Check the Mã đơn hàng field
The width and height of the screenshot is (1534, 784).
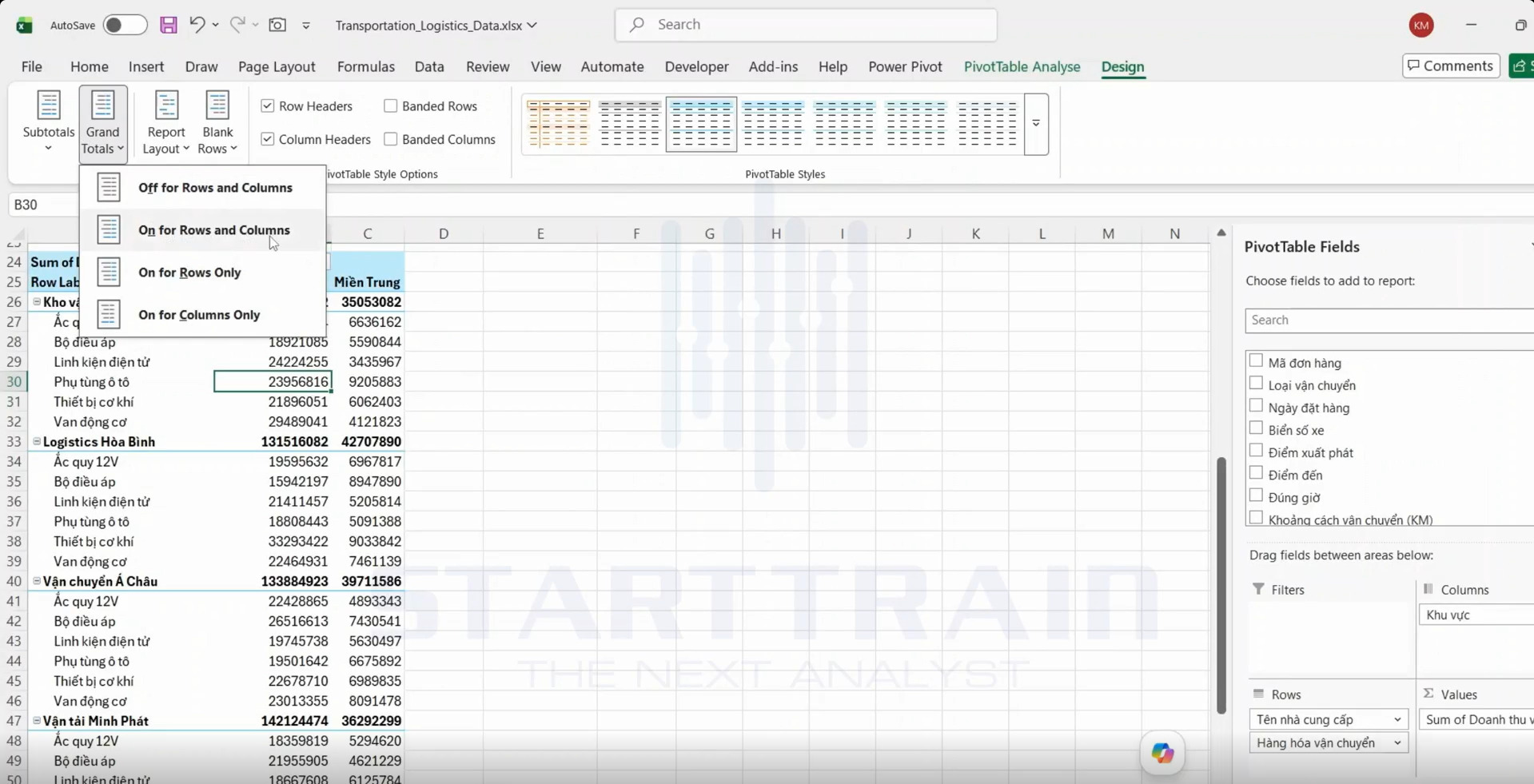(x=1256, y=361)
